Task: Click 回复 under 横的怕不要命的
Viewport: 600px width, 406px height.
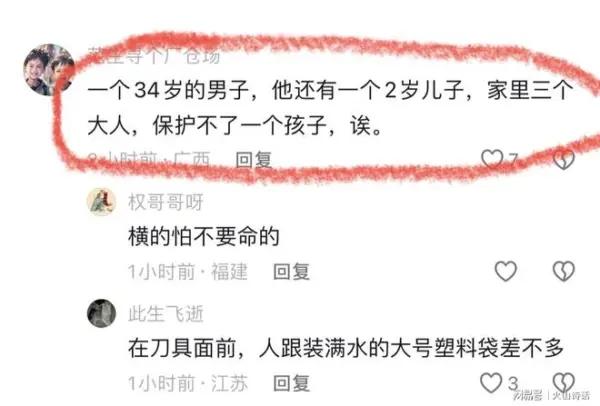Action: pyautogui.click(x=291, y=271)
